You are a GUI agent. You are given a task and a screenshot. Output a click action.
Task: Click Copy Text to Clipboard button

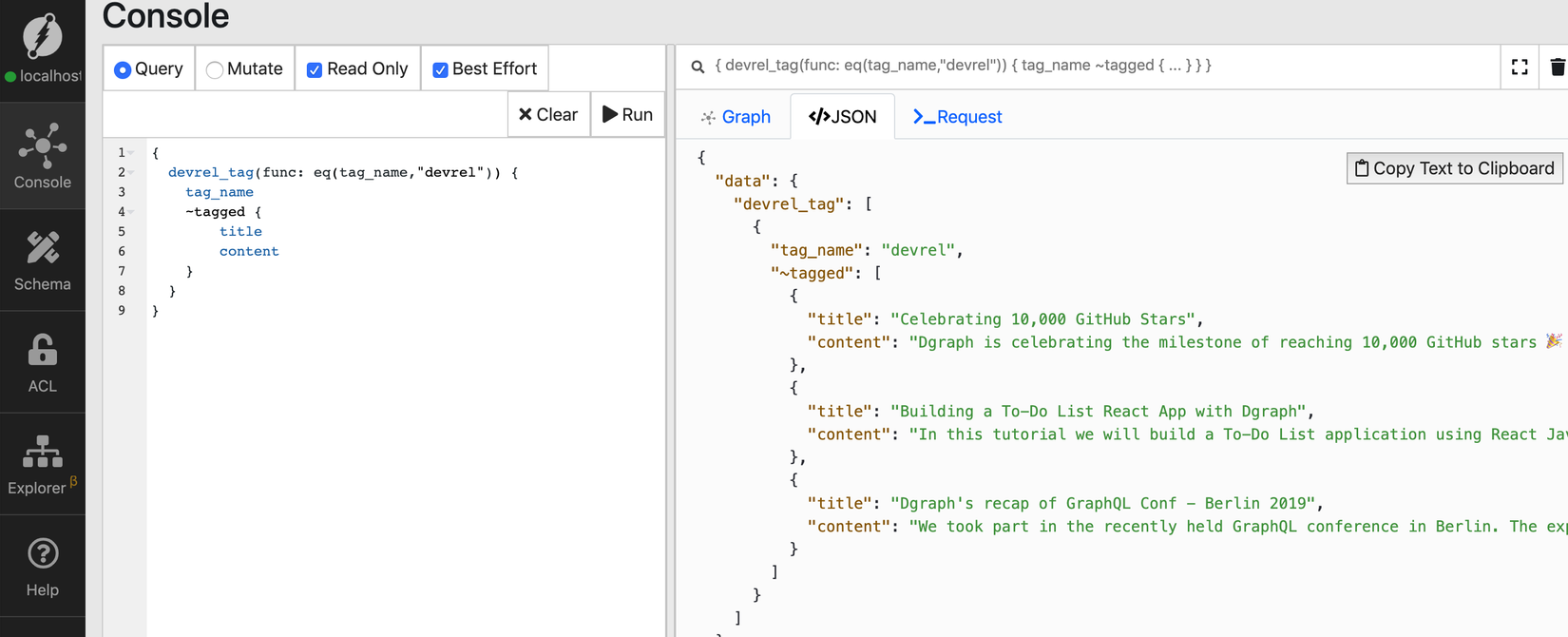[x=1454, y=168]
